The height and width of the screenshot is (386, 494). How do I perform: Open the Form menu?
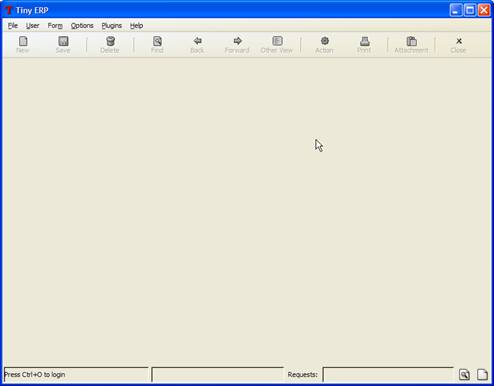click(55, 26)
